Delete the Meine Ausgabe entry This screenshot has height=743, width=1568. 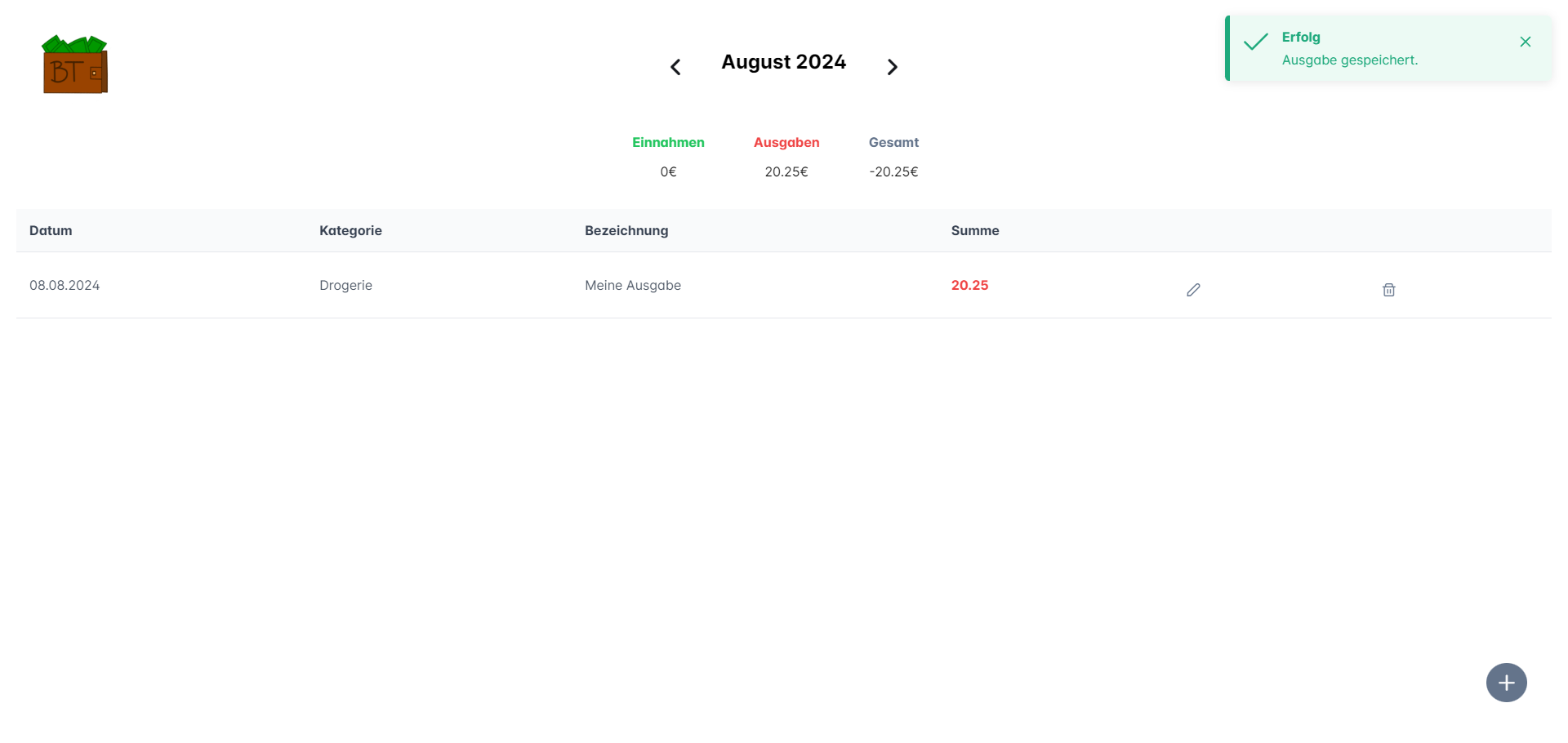1388,290
